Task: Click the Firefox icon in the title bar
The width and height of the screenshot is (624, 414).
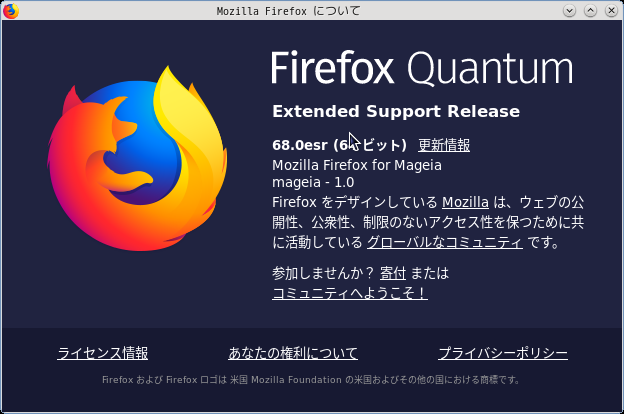Action: point(11,11)
